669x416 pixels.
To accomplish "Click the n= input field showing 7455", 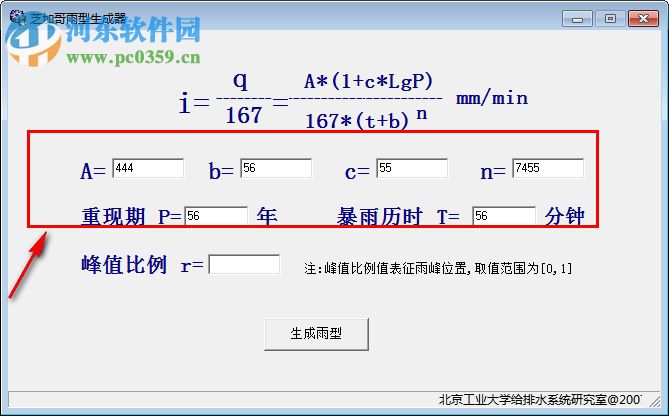I will tap(548, 168).
